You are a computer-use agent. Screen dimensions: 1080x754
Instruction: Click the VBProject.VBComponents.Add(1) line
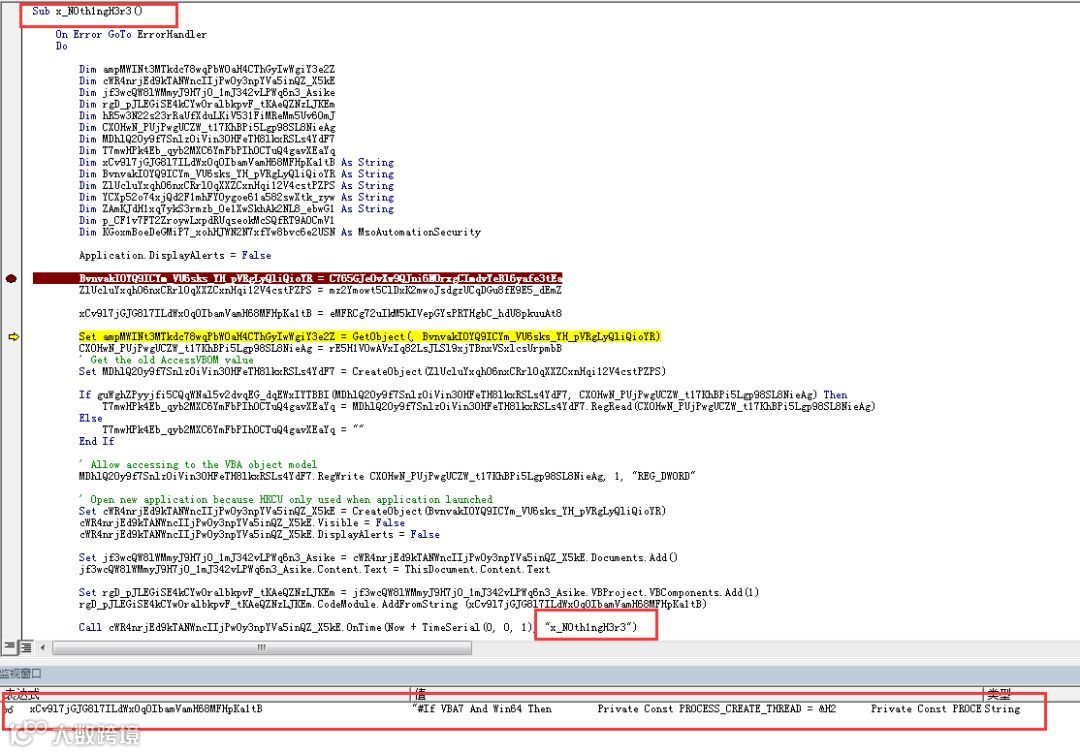click(419, 592)
